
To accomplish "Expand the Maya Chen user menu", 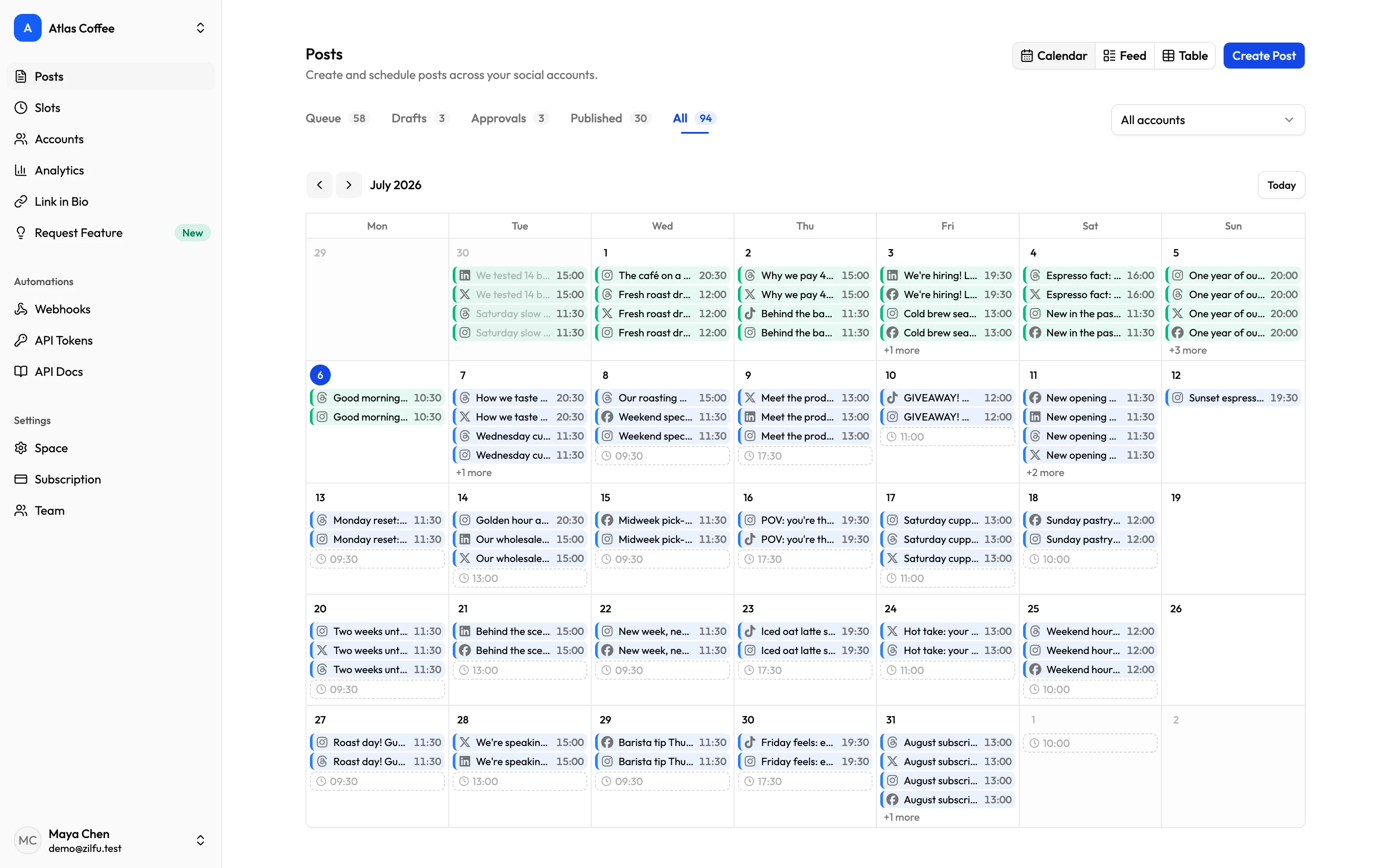I will point(200,841).
